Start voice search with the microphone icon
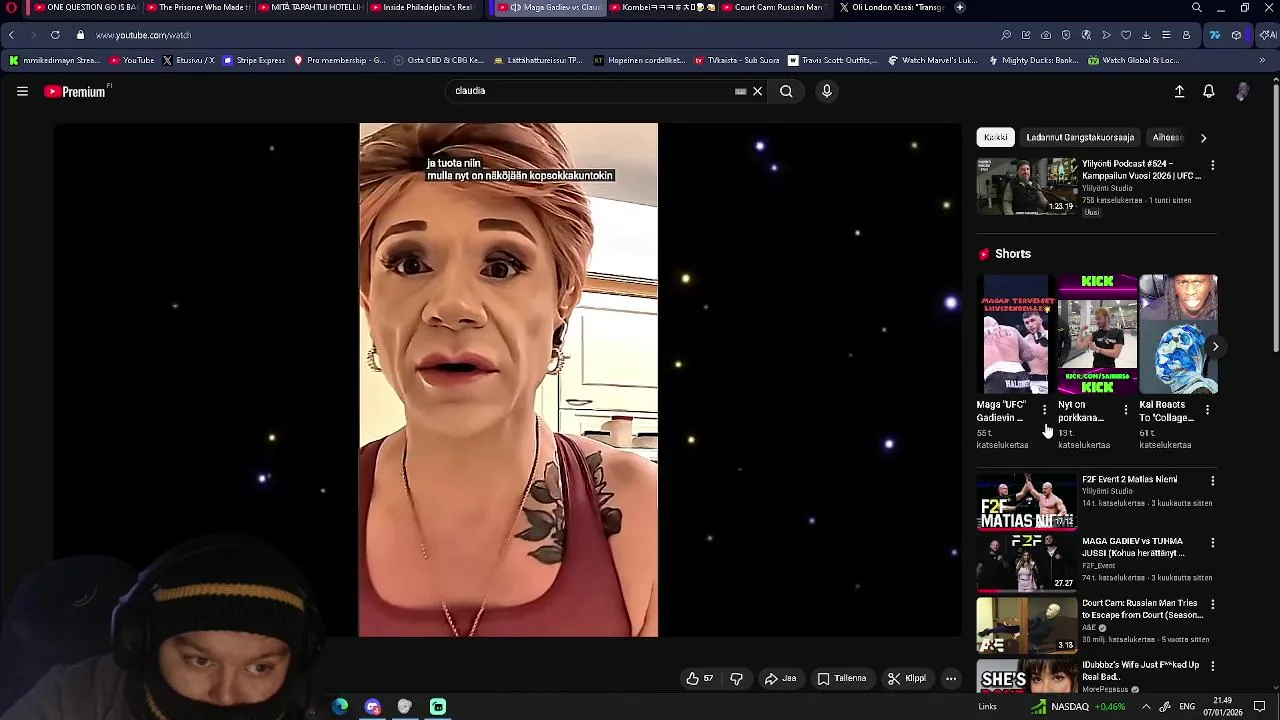 [x=826, y=91]
